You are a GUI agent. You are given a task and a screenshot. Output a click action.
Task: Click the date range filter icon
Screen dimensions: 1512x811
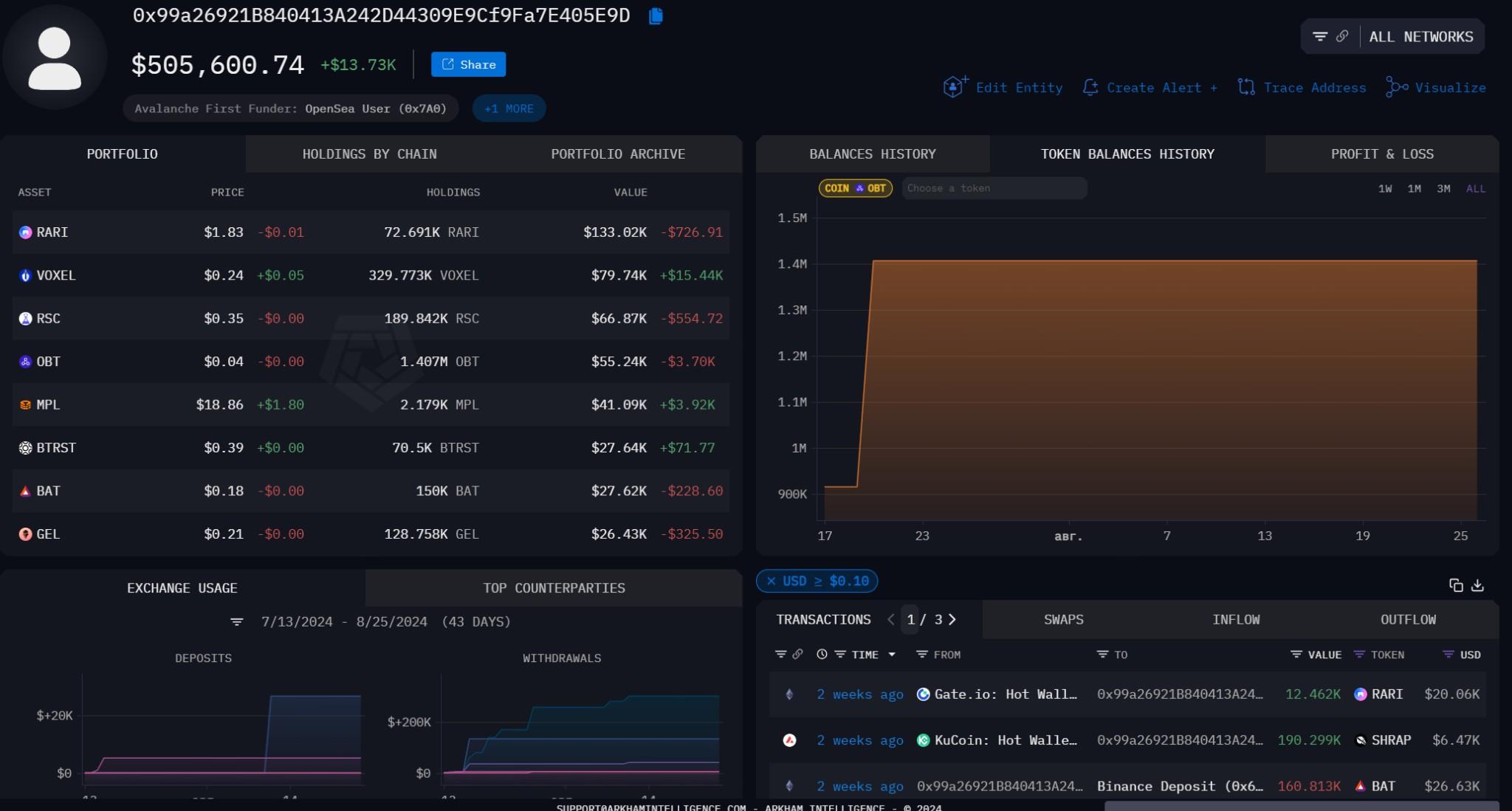click(237, 622)
